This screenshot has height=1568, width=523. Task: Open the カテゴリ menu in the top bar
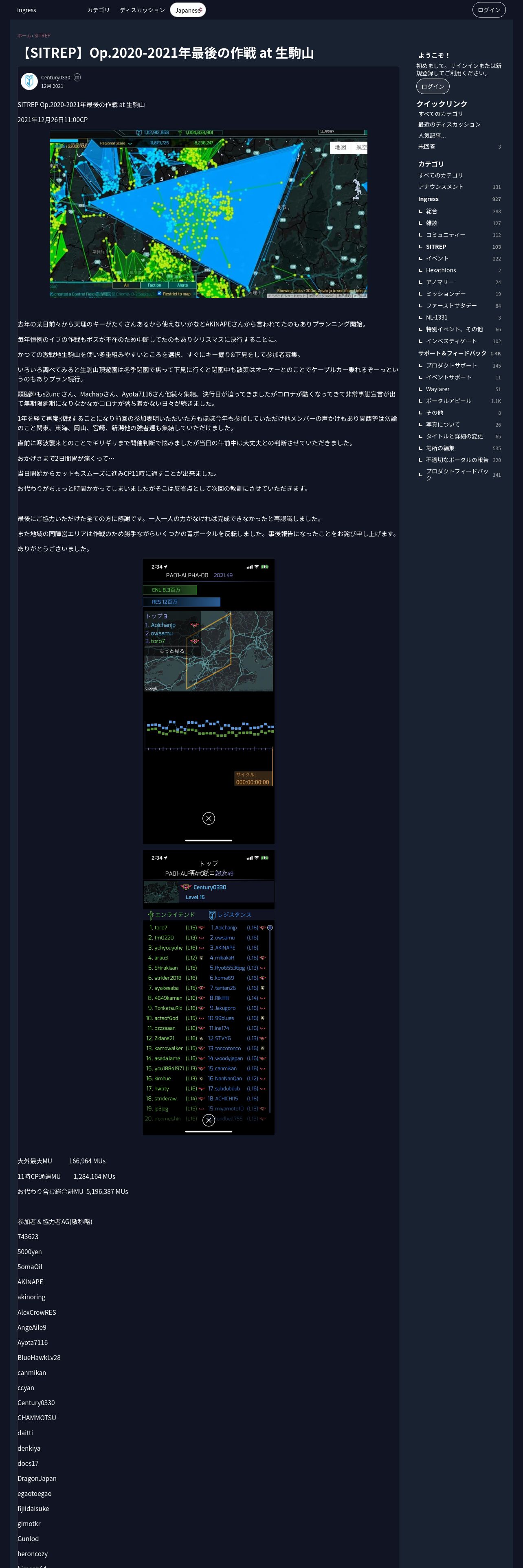click(x=98, y=10)
